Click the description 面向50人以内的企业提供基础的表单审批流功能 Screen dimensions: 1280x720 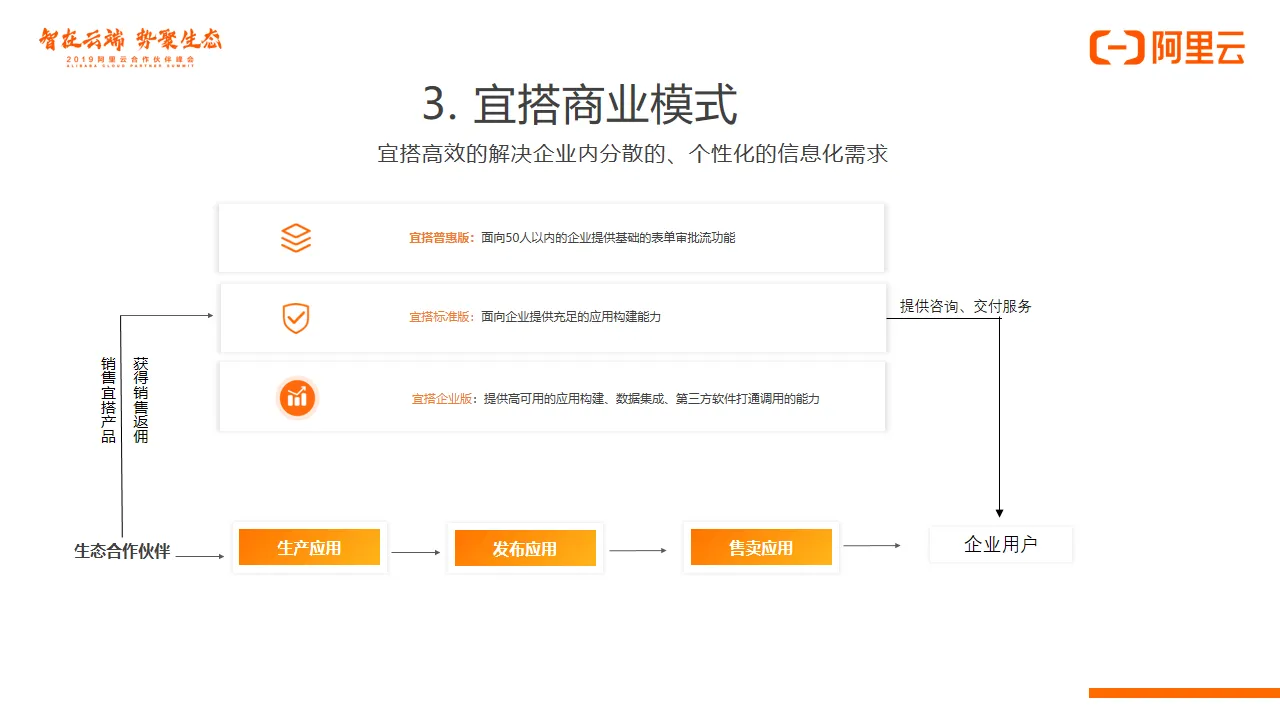[608, 238]
